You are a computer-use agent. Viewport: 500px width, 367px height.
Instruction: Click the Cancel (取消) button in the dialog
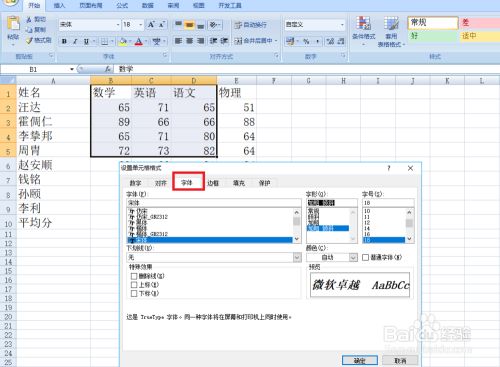coord(400,360)
